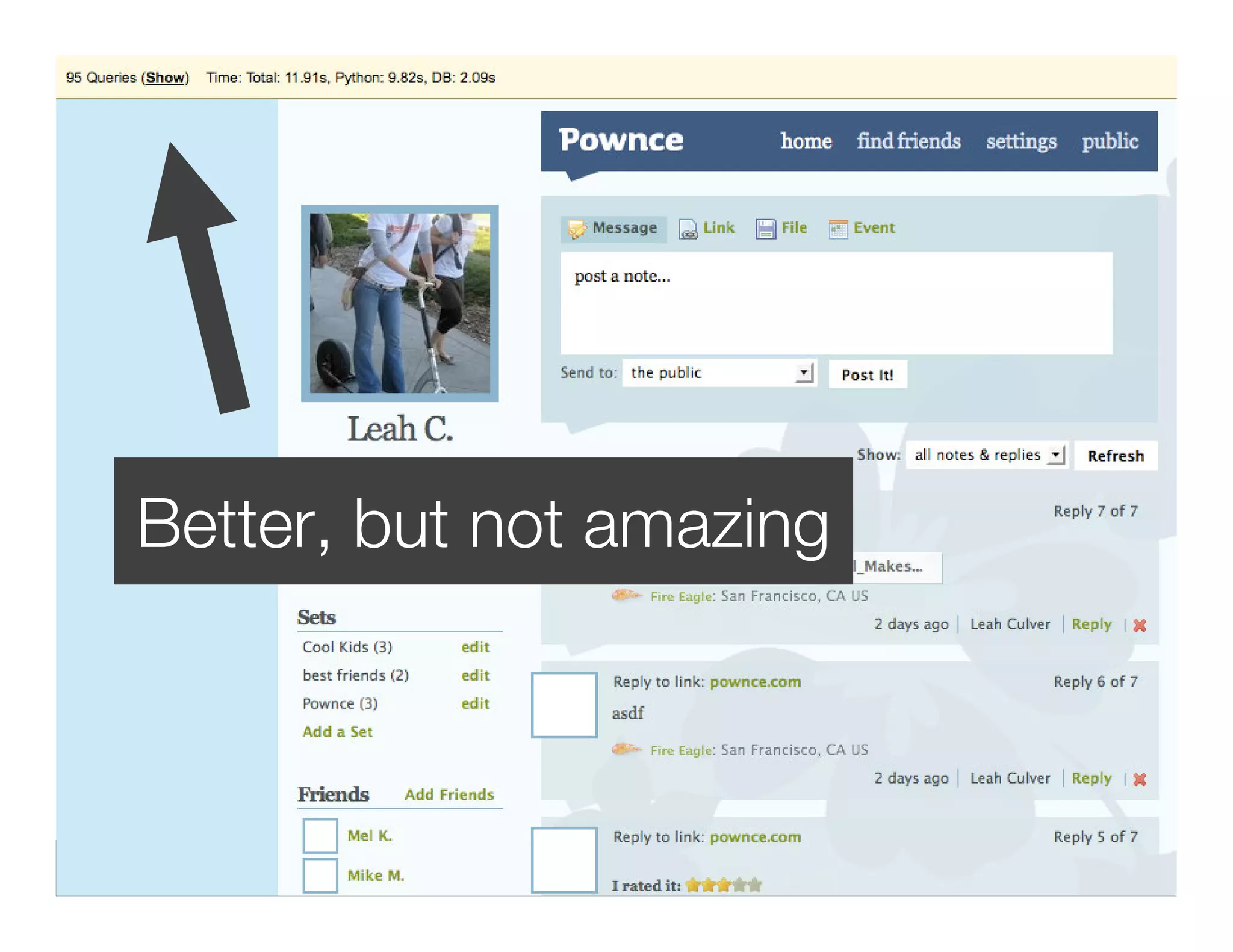Open pownce.com link in Reply 5 of 7
The image size is (1233, 952).
tap(755, 837)
